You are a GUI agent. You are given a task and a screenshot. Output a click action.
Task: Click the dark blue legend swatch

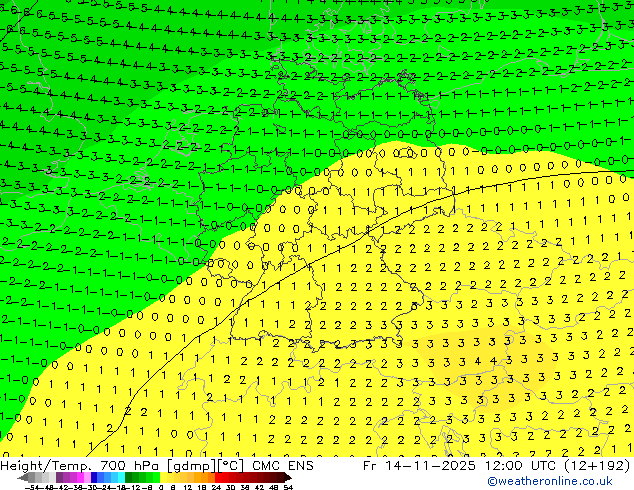tap(94, 477)
